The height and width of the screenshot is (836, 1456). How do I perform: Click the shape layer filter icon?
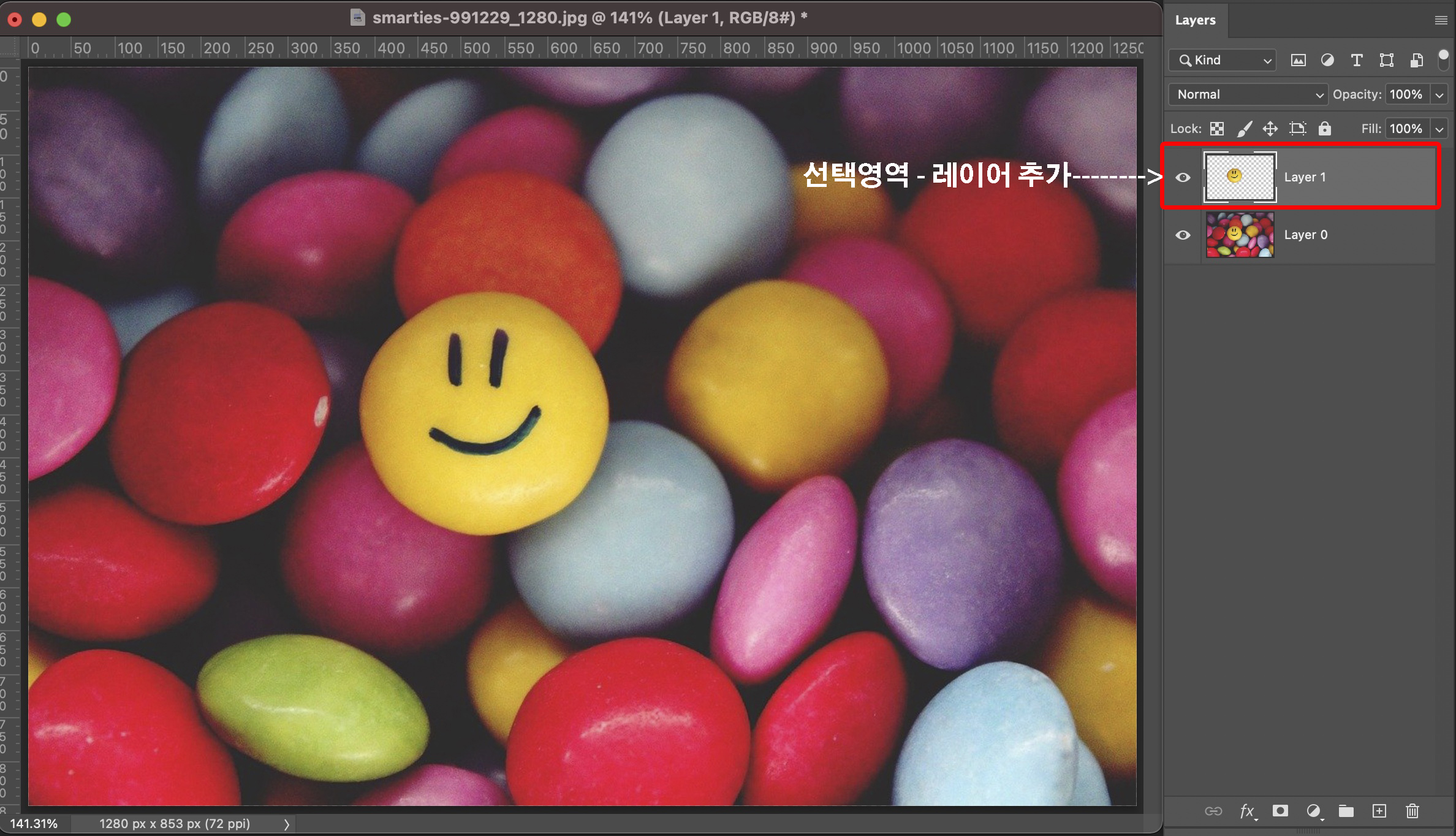click(x=1386, y=60)
